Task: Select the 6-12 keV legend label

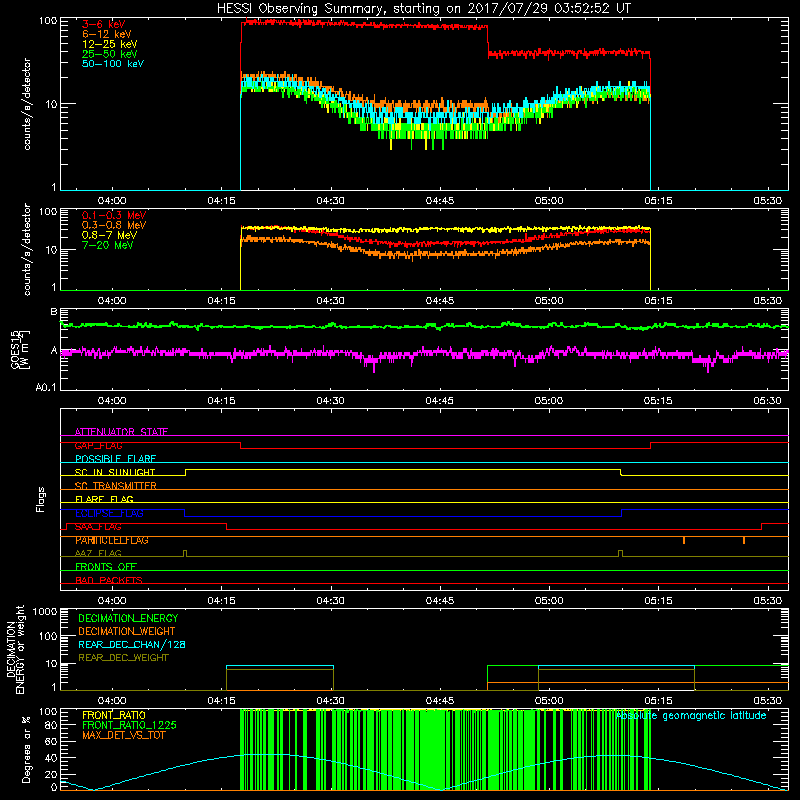Action: click(x=107, y=34)
